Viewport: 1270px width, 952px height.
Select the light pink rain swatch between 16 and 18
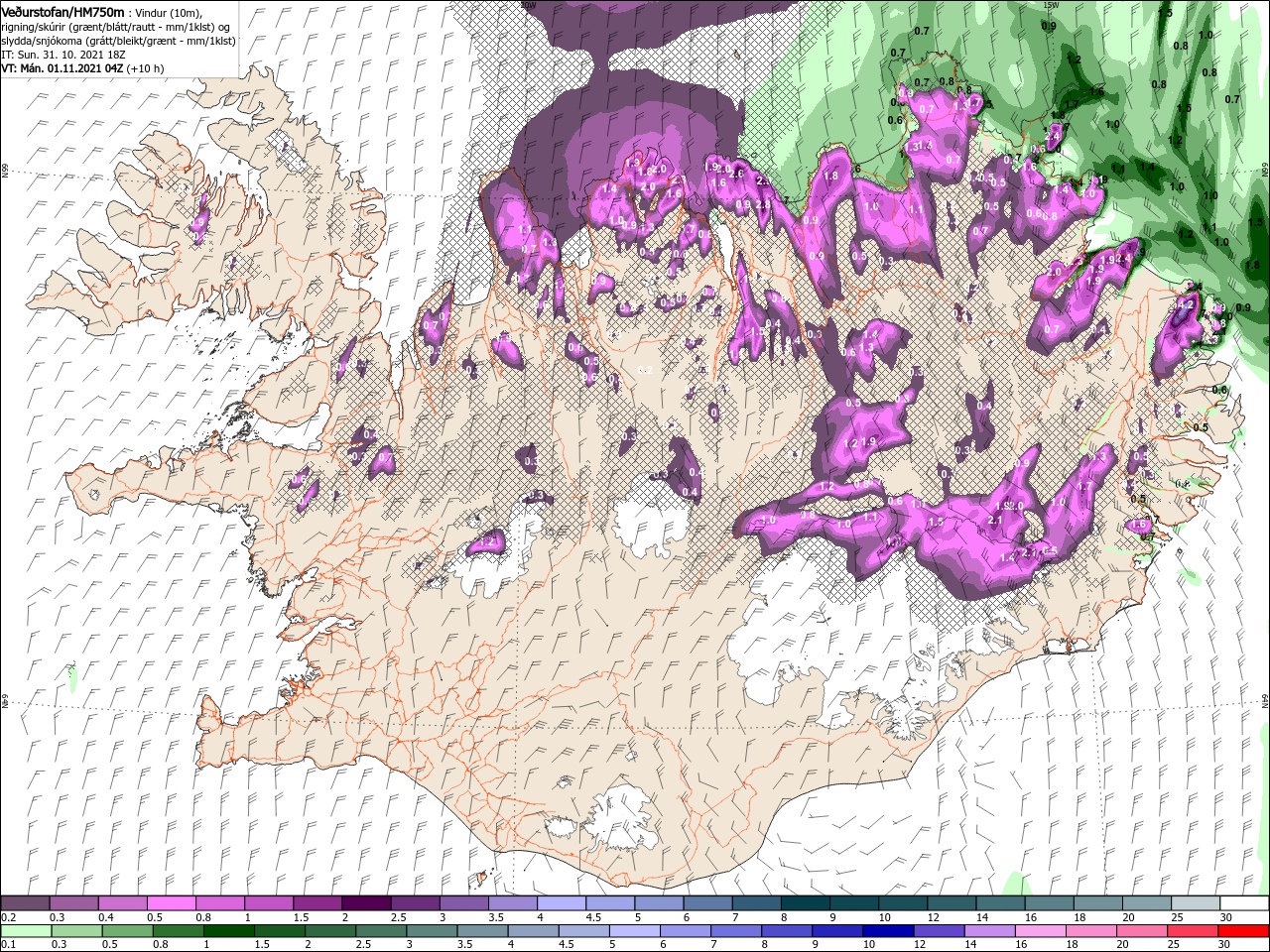pyautogui.click(x=1044, y=931)
